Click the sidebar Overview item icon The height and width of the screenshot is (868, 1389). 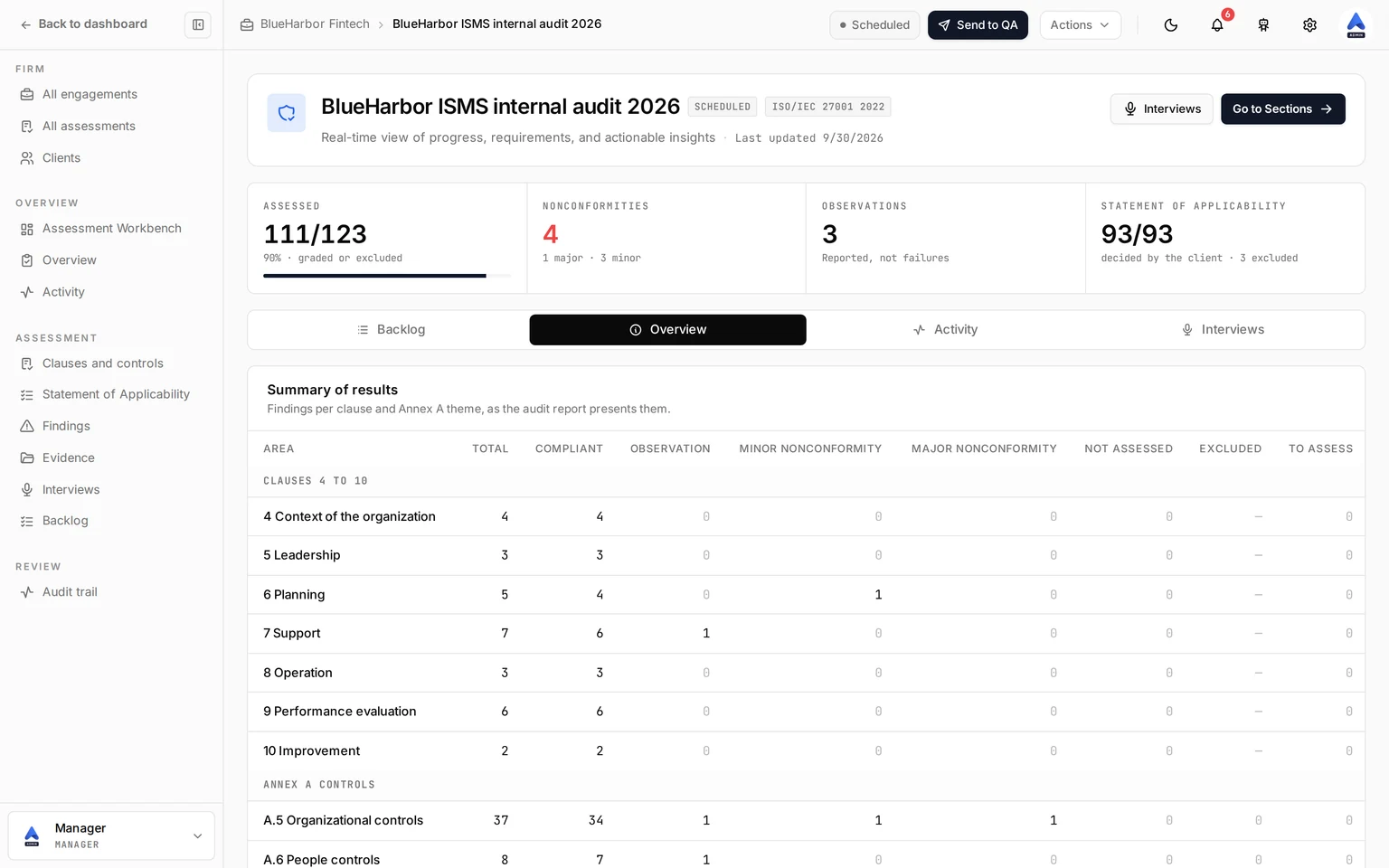pos(27,260)
